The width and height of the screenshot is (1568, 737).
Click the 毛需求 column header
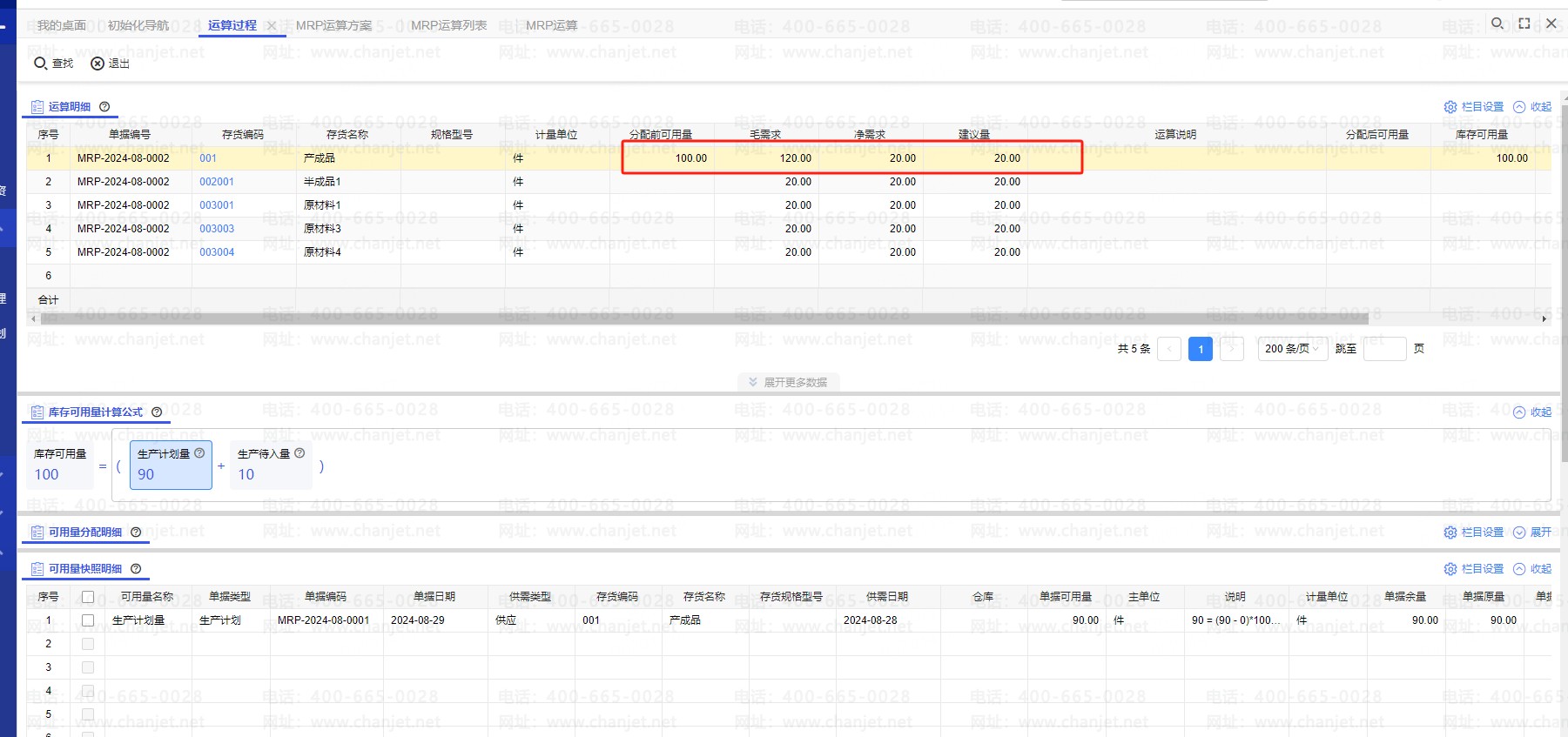765,134
